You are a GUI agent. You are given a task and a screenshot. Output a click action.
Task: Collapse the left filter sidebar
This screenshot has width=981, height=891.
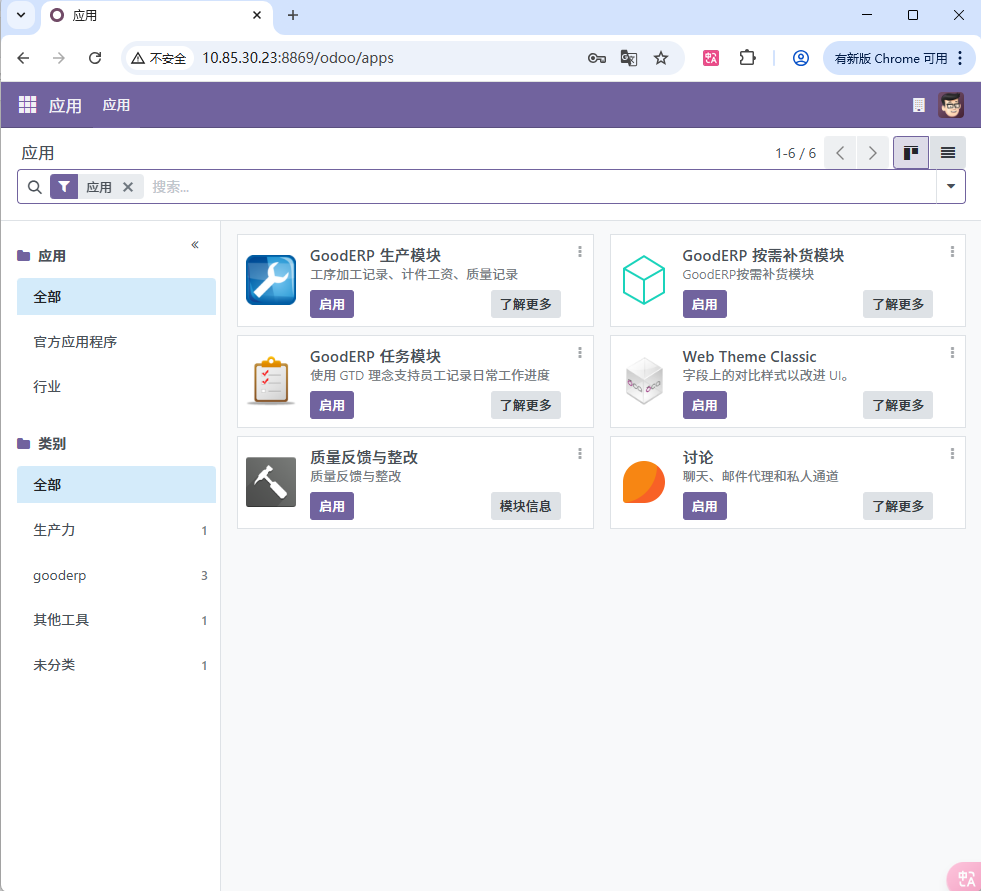[x=195, y=245]
